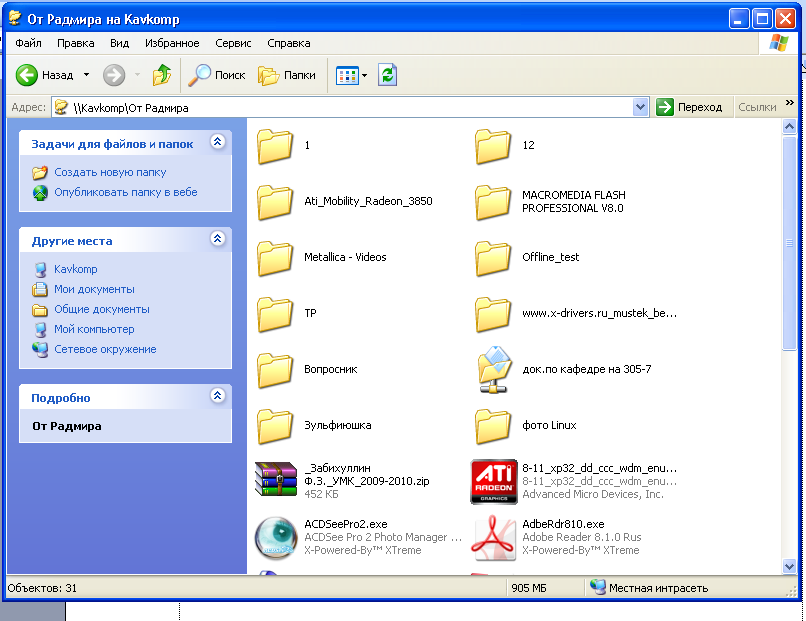The height and width of the screenshot is (621, 806).
Task: Click Опубликовать папку в вебе link
Action: (x=126, y=192)
